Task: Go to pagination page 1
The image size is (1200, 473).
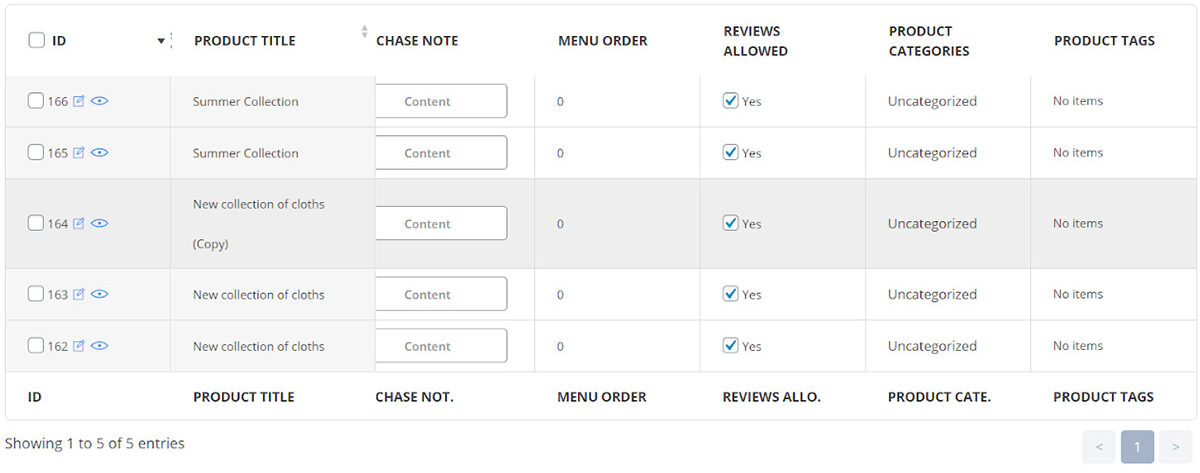Action: [x=1137, y=446]
